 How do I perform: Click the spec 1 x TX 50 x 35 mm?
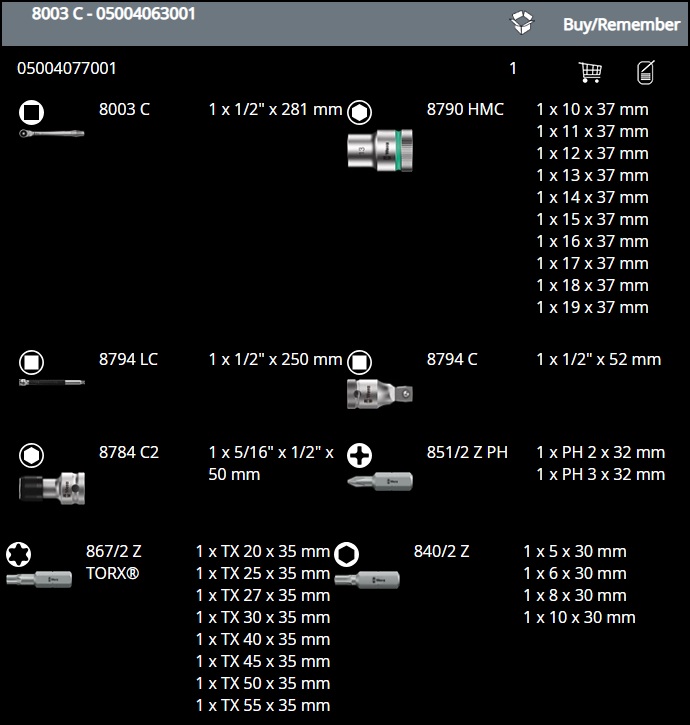point(263,683)
